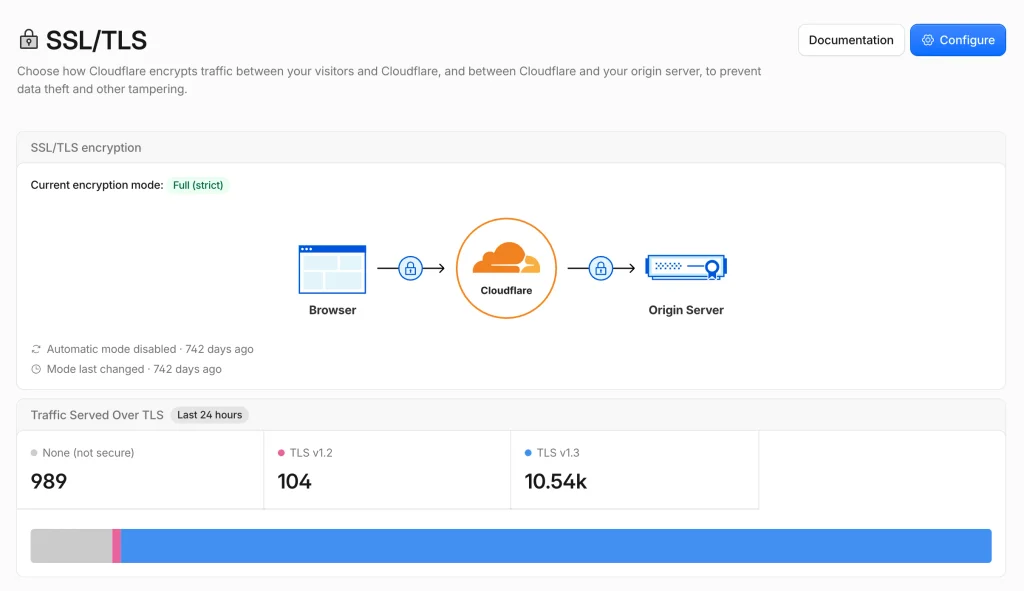Click the Current encryption mode label
The image size is (1024, 591).
[x=97, y=185]
